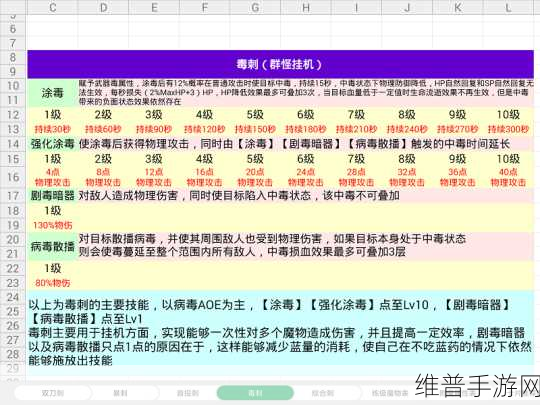Select the 持续300秒 cell
Image resolution: width=540 pixels, height=405 pixels.
click(x=508, y=129)
